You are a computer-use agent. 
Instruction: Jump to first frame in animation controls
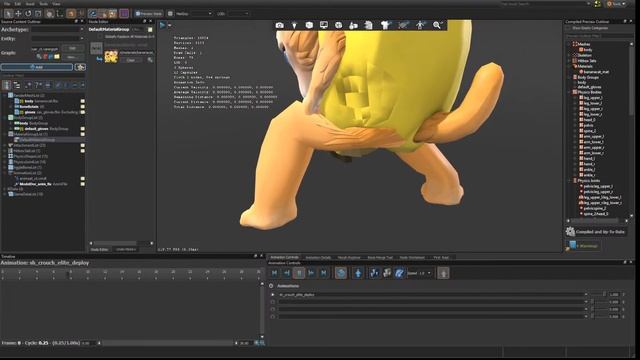tap(274, 273)
